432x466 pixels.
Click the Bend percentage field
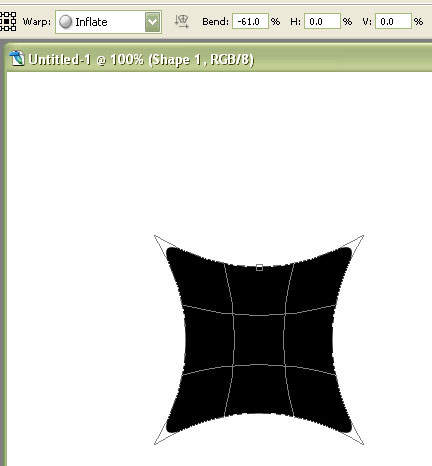[x=250, y=22]
